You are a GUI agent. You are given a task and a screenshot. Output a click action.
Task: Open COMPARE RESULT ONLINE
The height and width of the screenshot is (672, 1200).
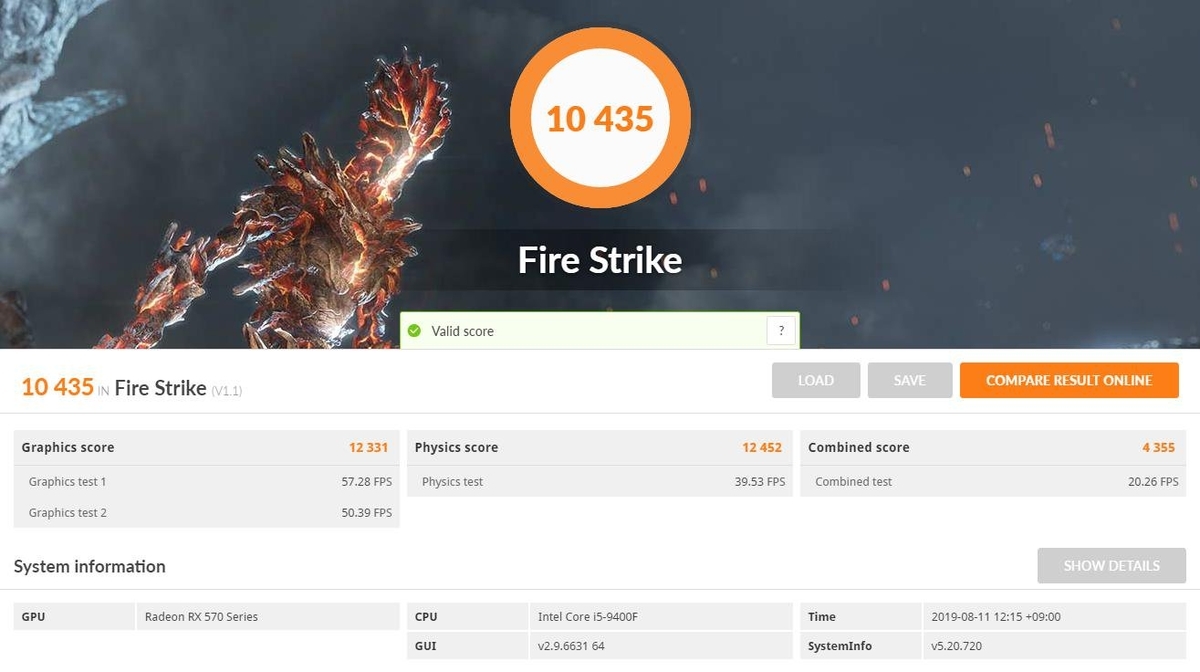coord(1069,380)
